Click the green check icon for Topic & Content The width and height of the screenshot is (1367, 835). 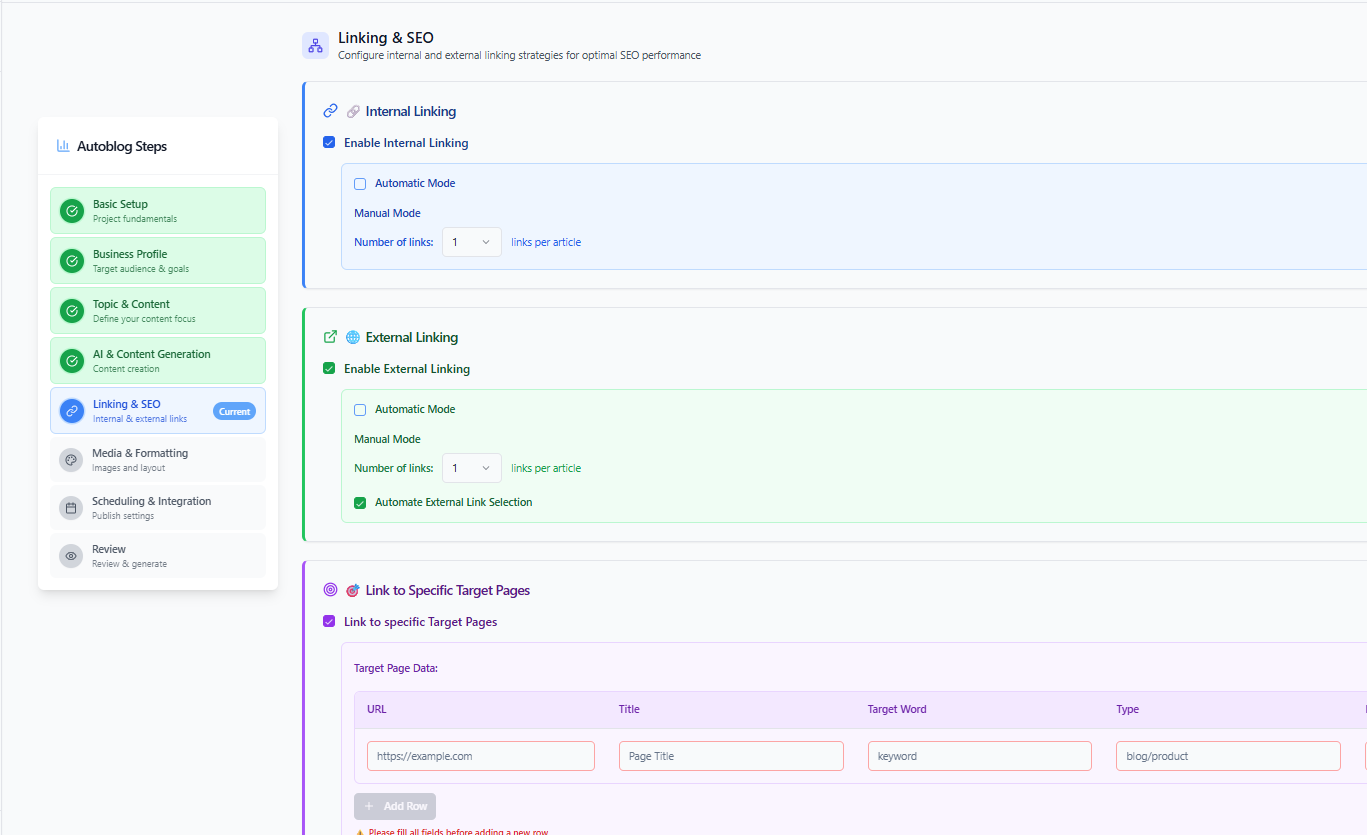72,311
